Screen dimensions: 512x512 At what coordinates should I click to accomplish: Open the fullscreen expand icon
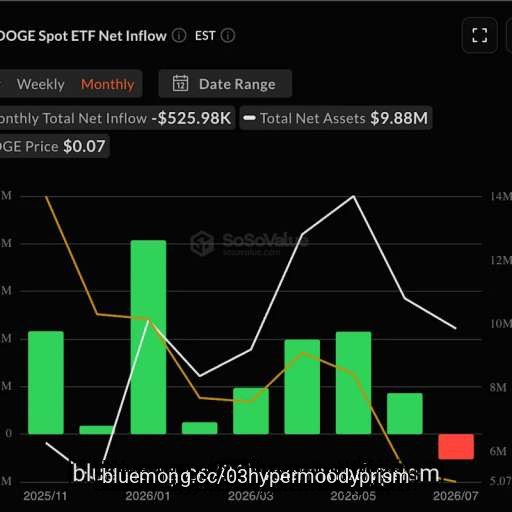tap(480, 35)
